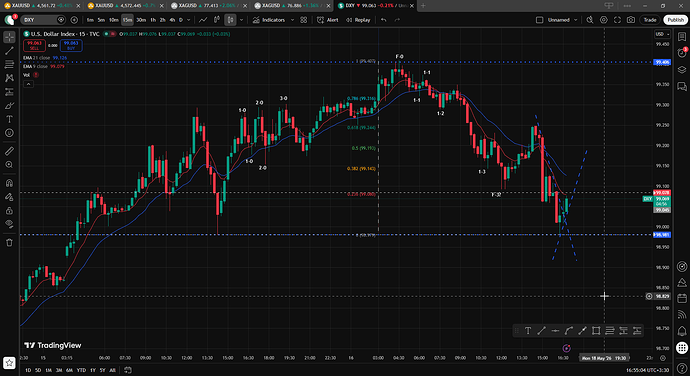Expand Indicators favorites dropdown arrow
690x376 pixels.
[x=292, y=20]
